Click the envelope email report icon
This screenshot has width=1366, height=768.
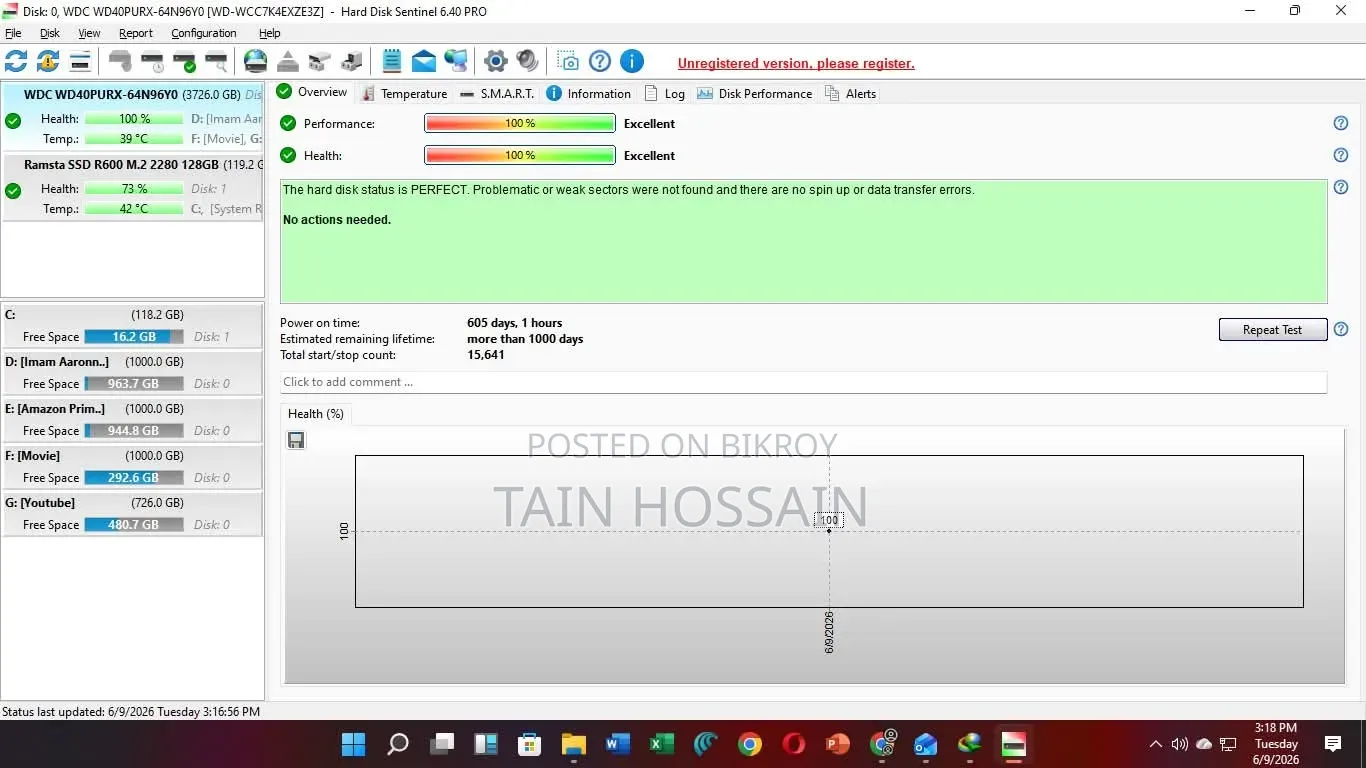pyautogui.click(x=424, y=61)
